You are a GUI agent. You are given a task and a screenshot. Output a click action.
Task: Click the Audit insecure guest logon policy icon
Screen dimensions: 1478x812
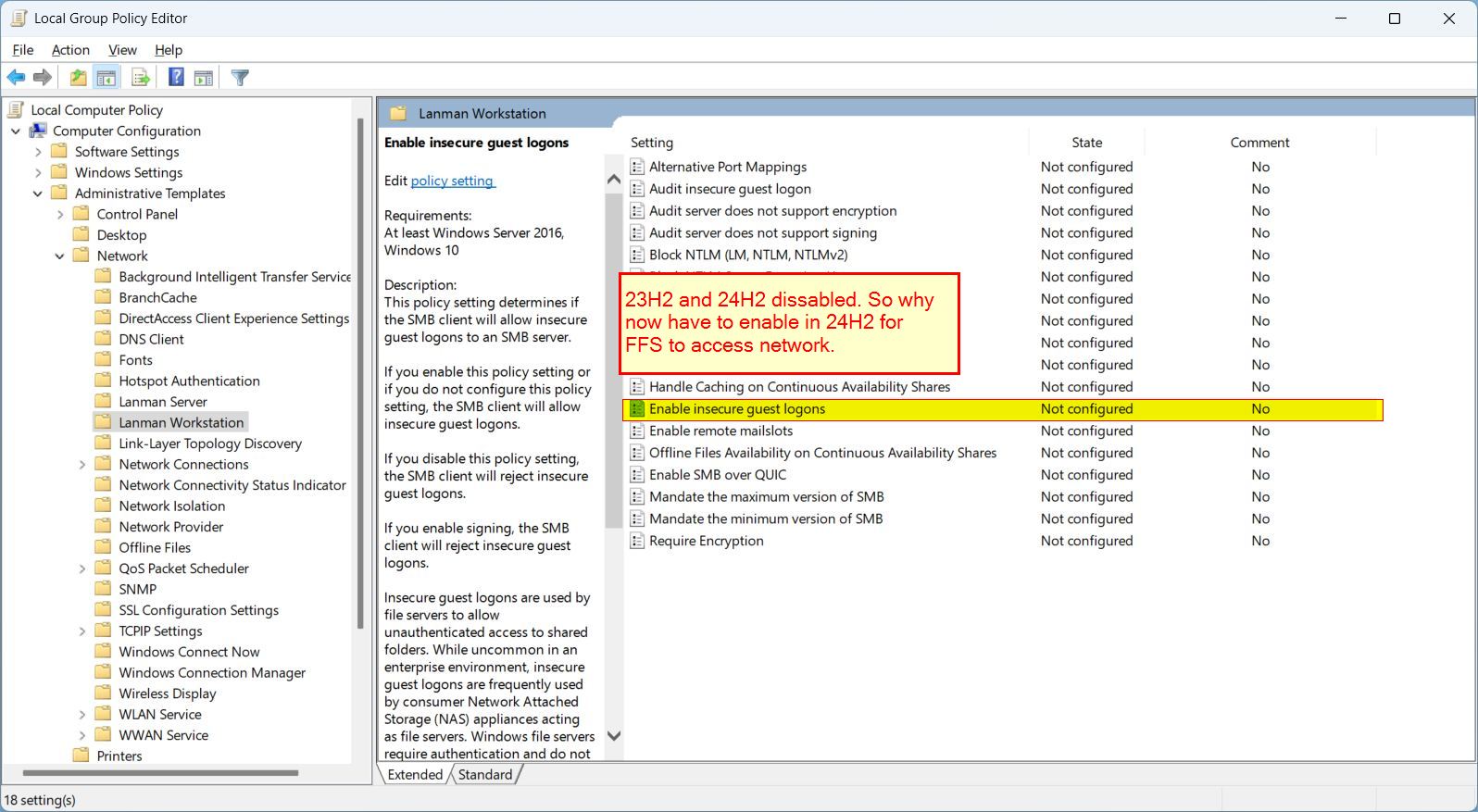point(637,189)
